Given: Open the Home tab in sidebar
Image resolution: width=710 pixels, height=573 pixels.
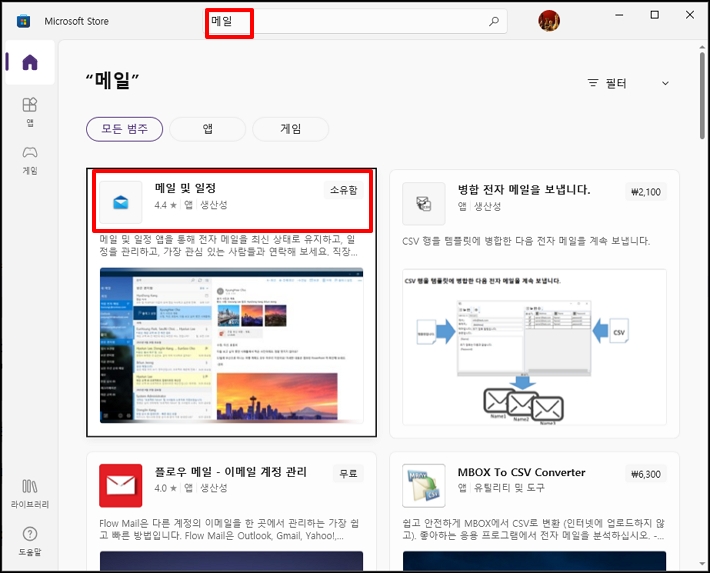Looking at the screenshot, I should pos(30,62).
